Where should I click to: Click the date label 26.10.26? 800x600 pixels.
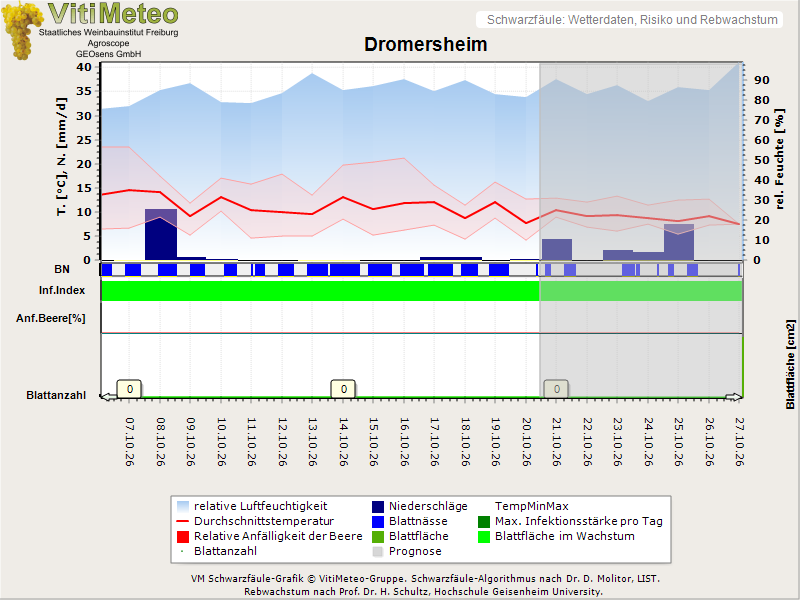point(709,442)
